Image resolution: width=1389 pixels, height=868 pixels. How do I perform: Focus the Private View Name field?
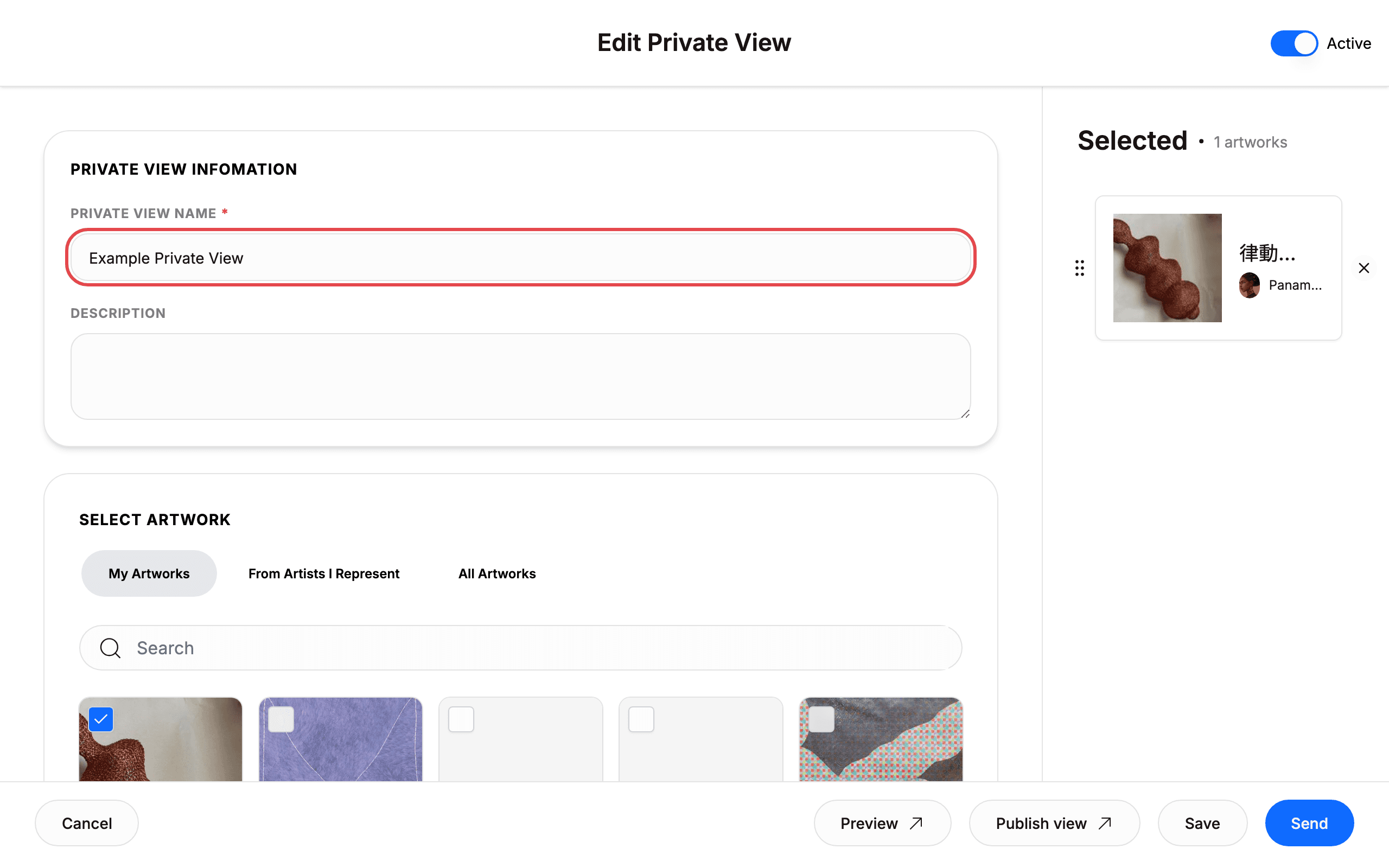(520, 258)
